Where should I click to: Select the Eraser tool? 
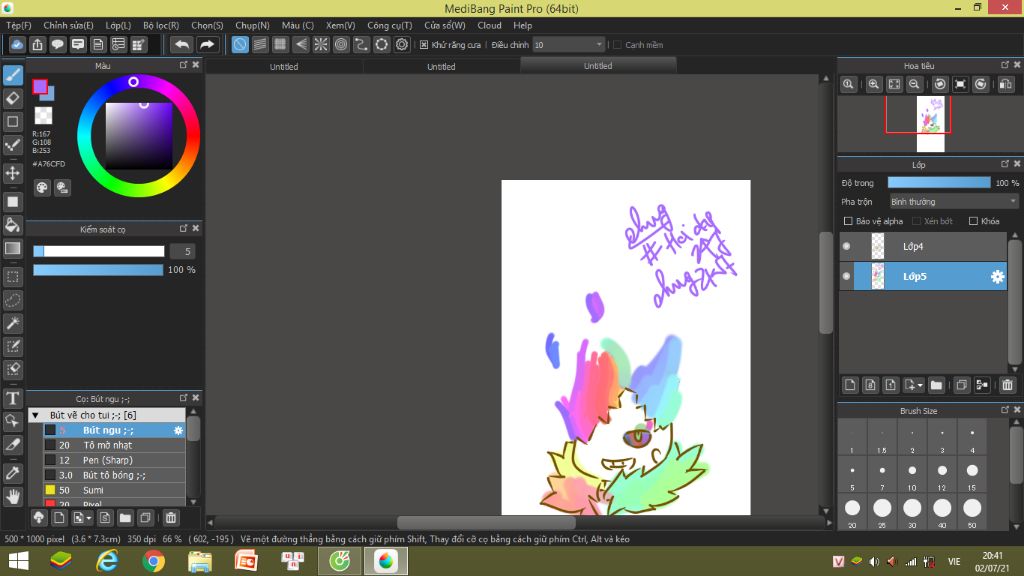point(12,99)
